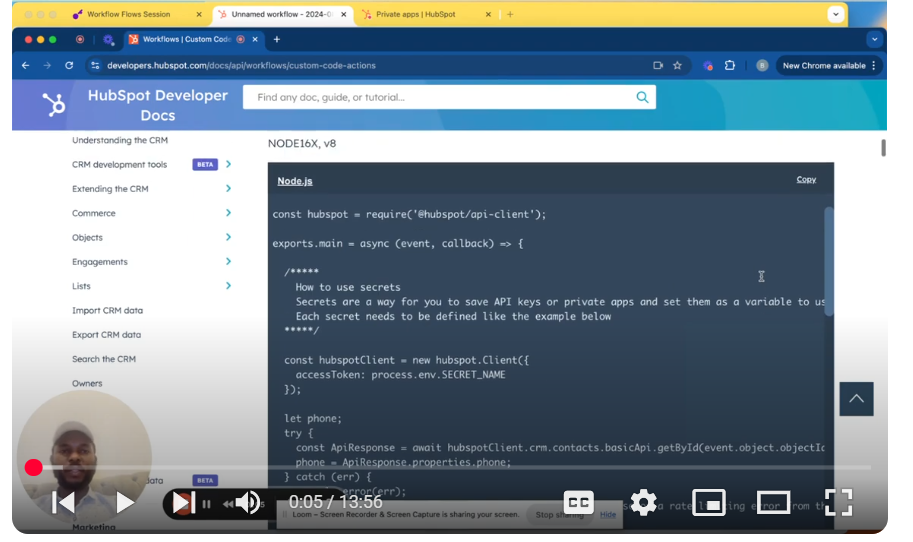The height and width of the screenshot is (542, 913).
Task: Expand CRM development tools in sidebar
Action: [228, 164]
